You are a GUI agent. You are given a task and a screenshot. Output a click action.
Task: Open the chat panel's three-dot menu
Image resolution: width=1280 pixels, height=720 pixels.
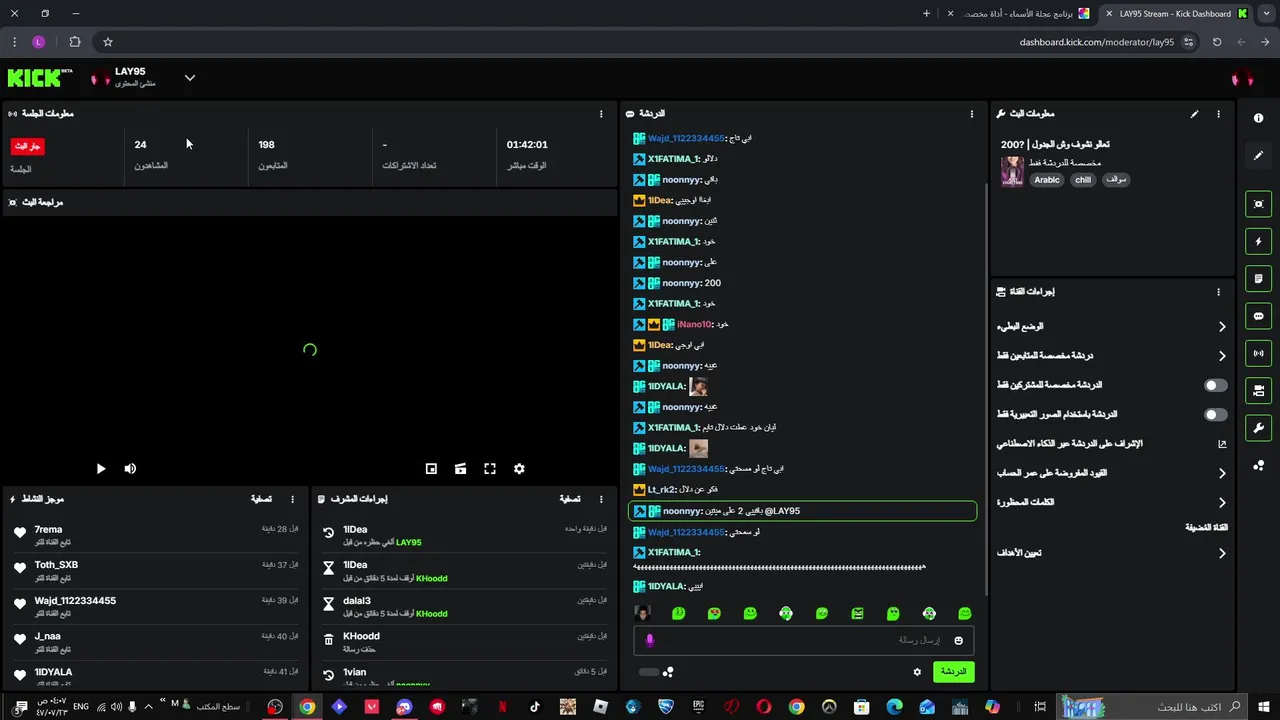coord(971,114)
